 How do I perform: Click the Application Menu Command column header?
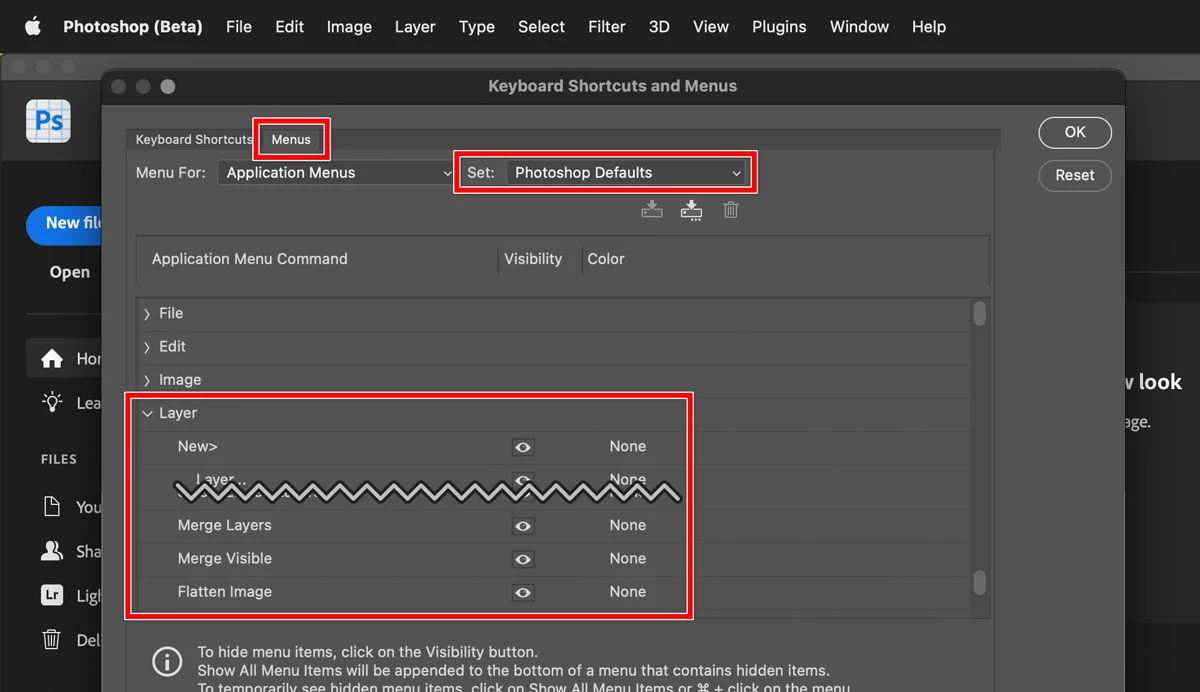pyautogui.click(x=250, y=259)
